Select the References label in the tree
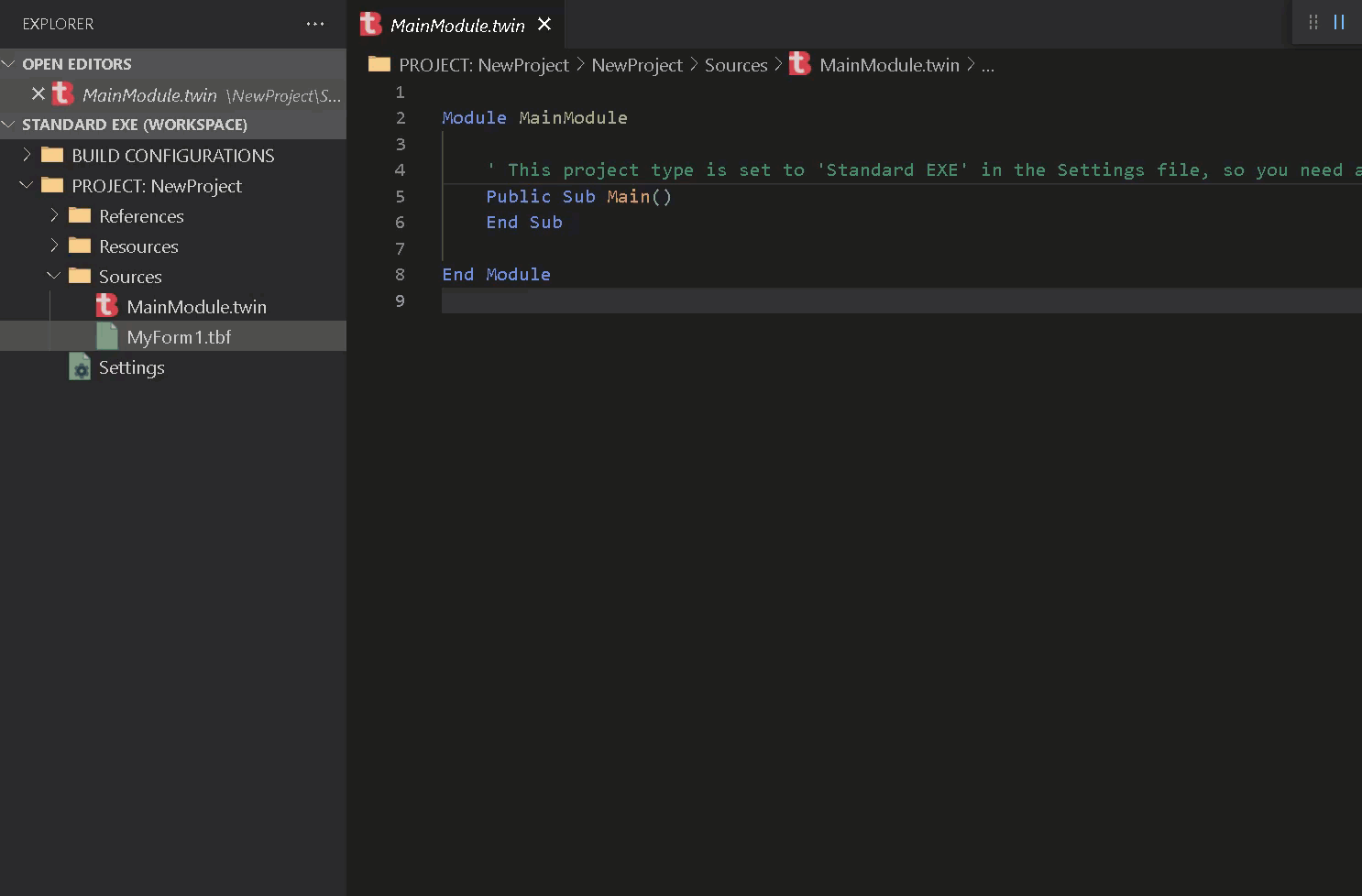 click(x=141, y=216)
